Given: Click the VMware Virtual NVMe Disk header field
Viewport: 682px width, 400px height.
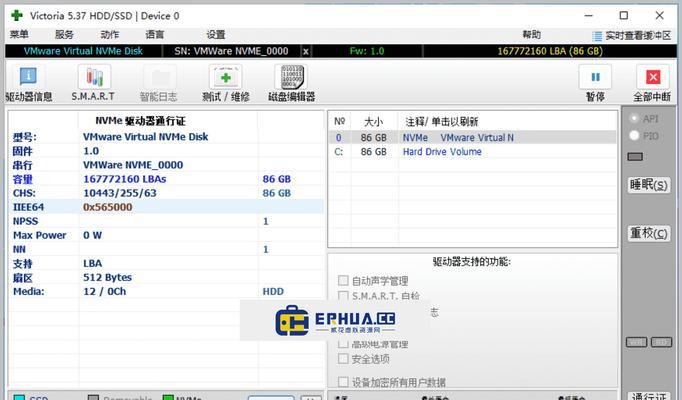Looking at the screenshot, I should coord(83,51).
